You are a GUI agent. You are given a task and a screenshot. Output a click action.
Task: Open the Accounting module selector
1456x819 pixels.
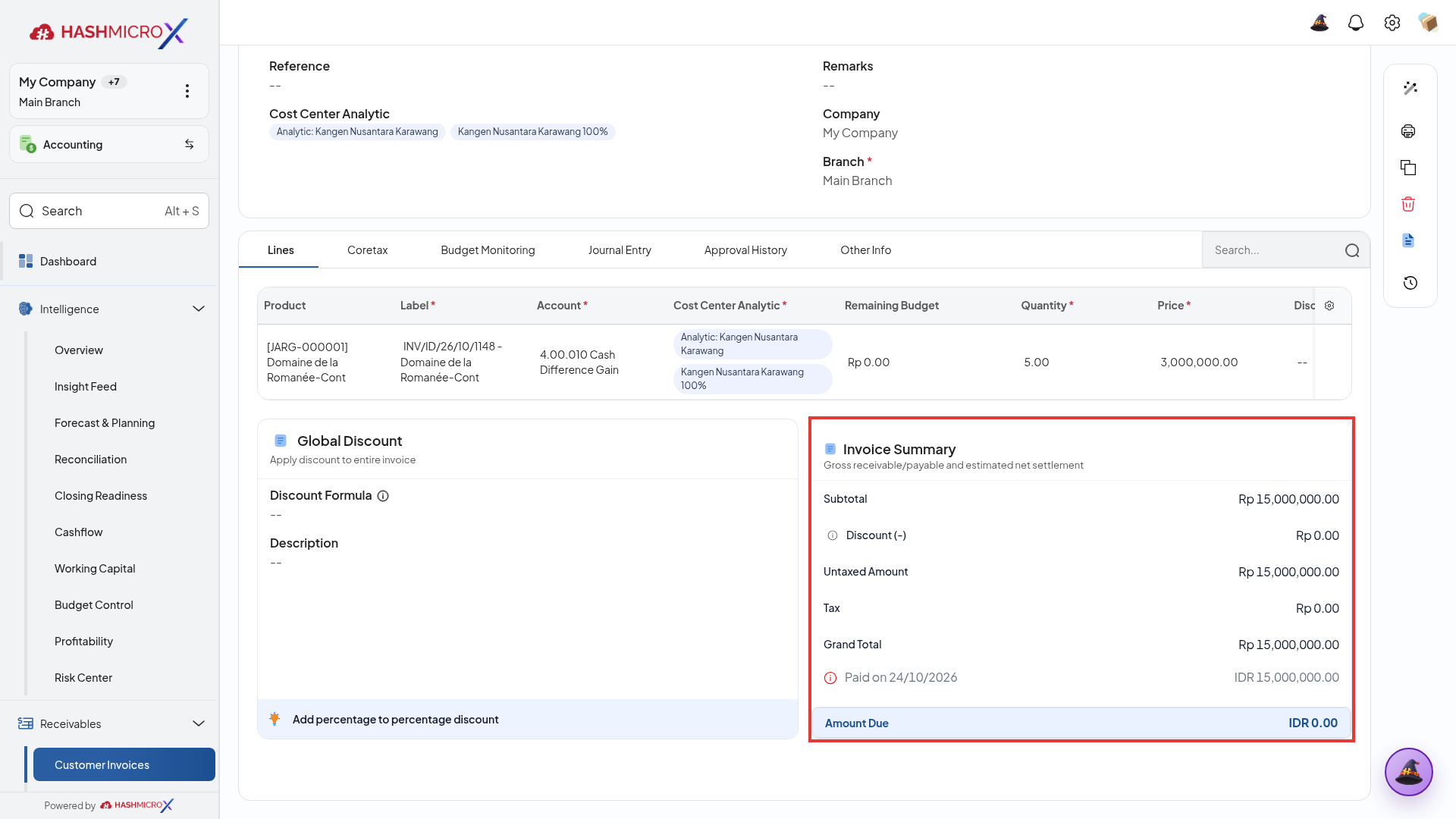109,144
